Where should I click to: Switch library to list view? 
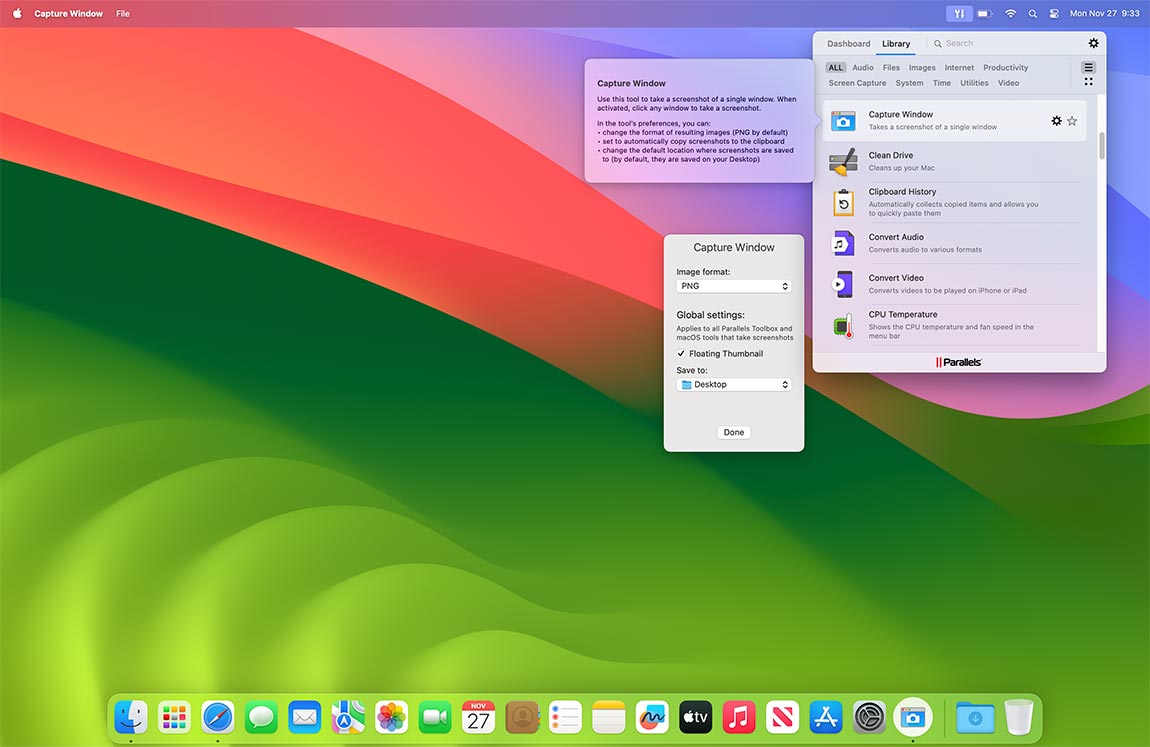(x=1088, y=67)
